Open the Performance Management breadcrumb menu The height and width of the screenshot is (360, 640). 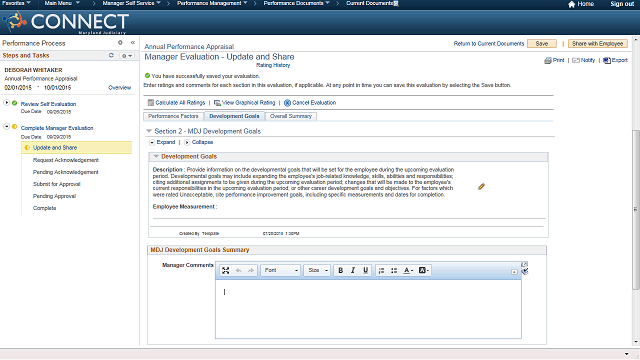coord(212,3)
